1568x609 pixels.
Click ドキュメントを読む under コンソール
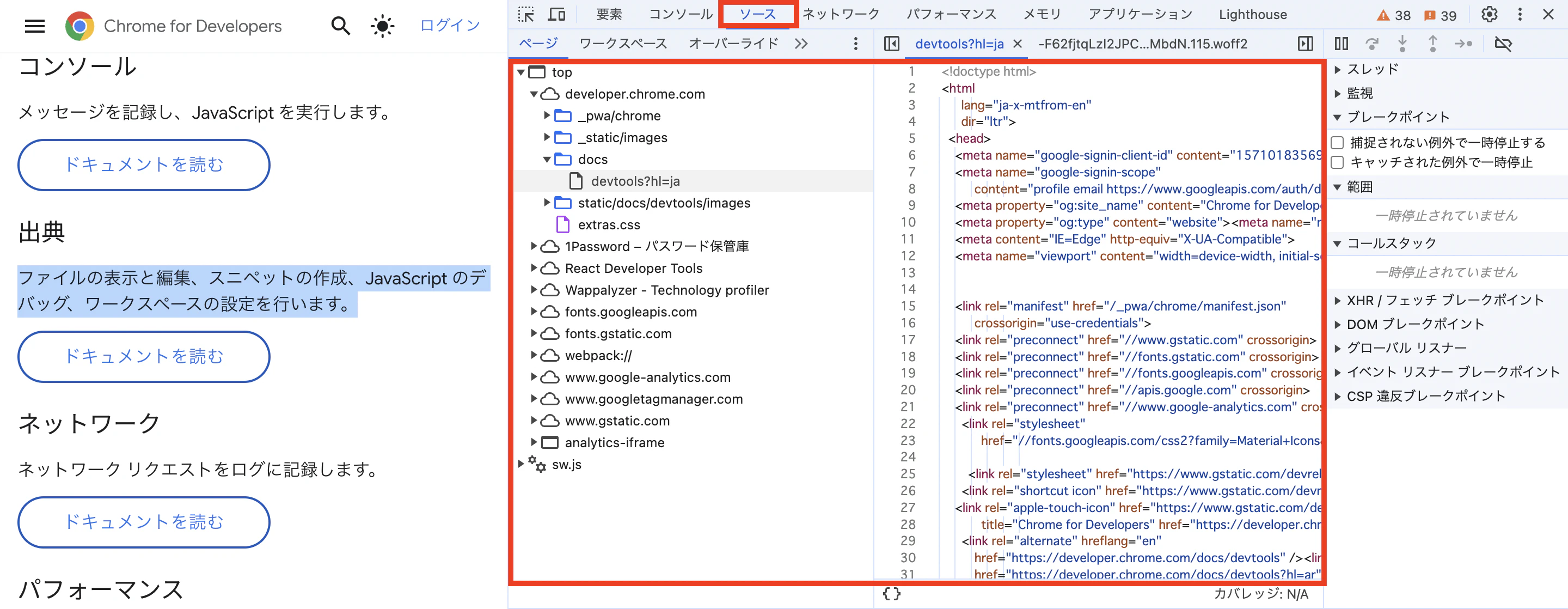[x=144, y=165]
